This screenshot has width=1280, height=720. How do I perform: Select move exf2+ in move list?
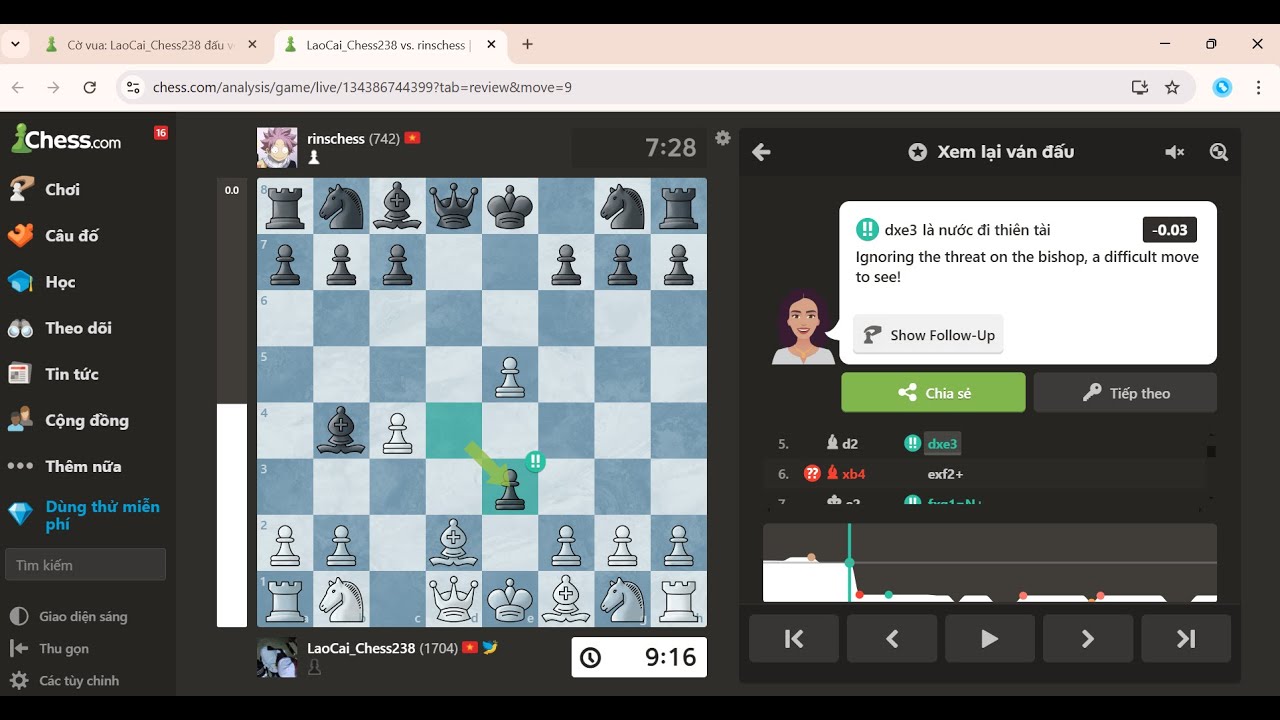point(946,474)
